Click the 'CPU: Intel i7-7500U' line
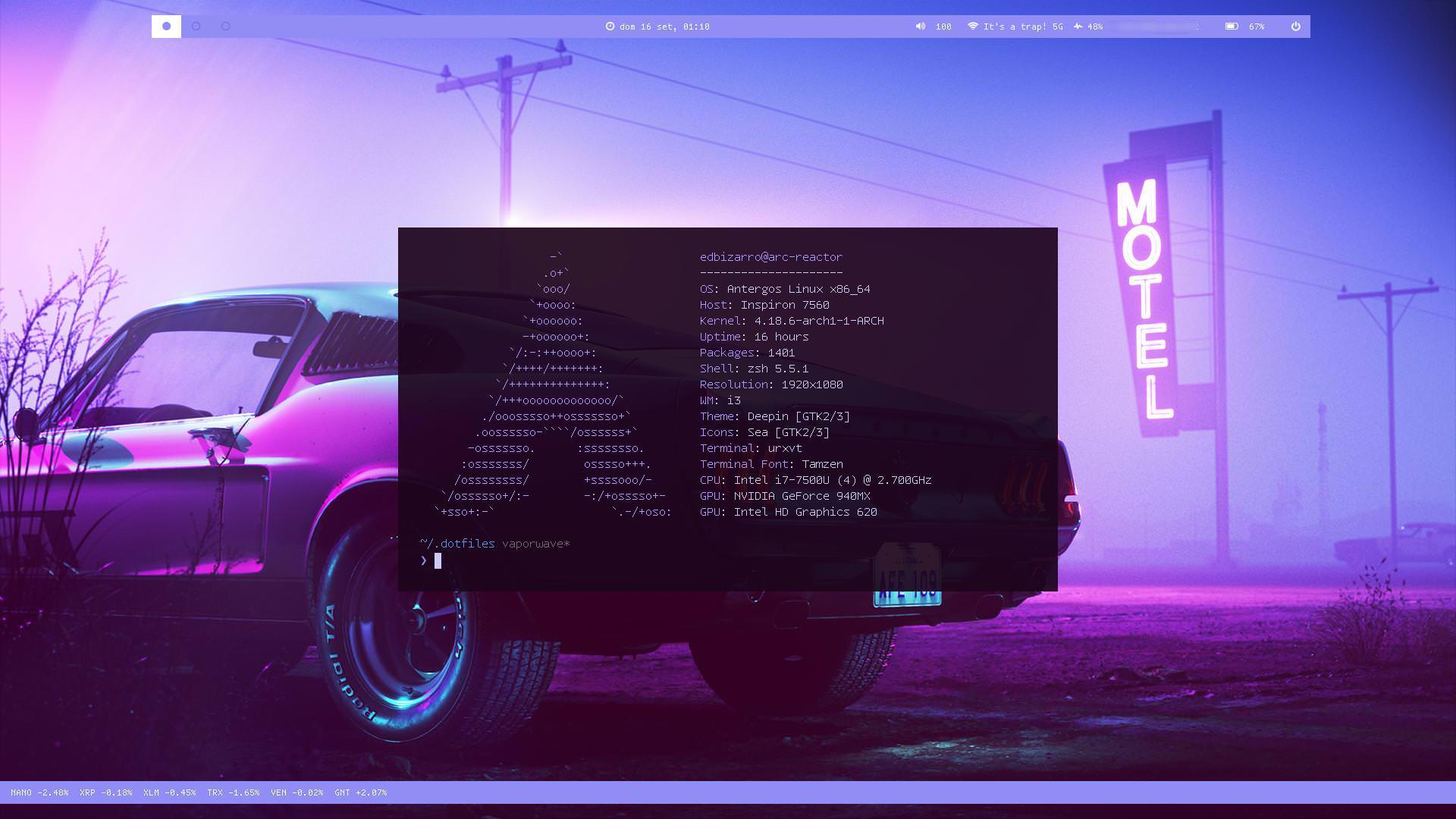 tap(815, 480)
